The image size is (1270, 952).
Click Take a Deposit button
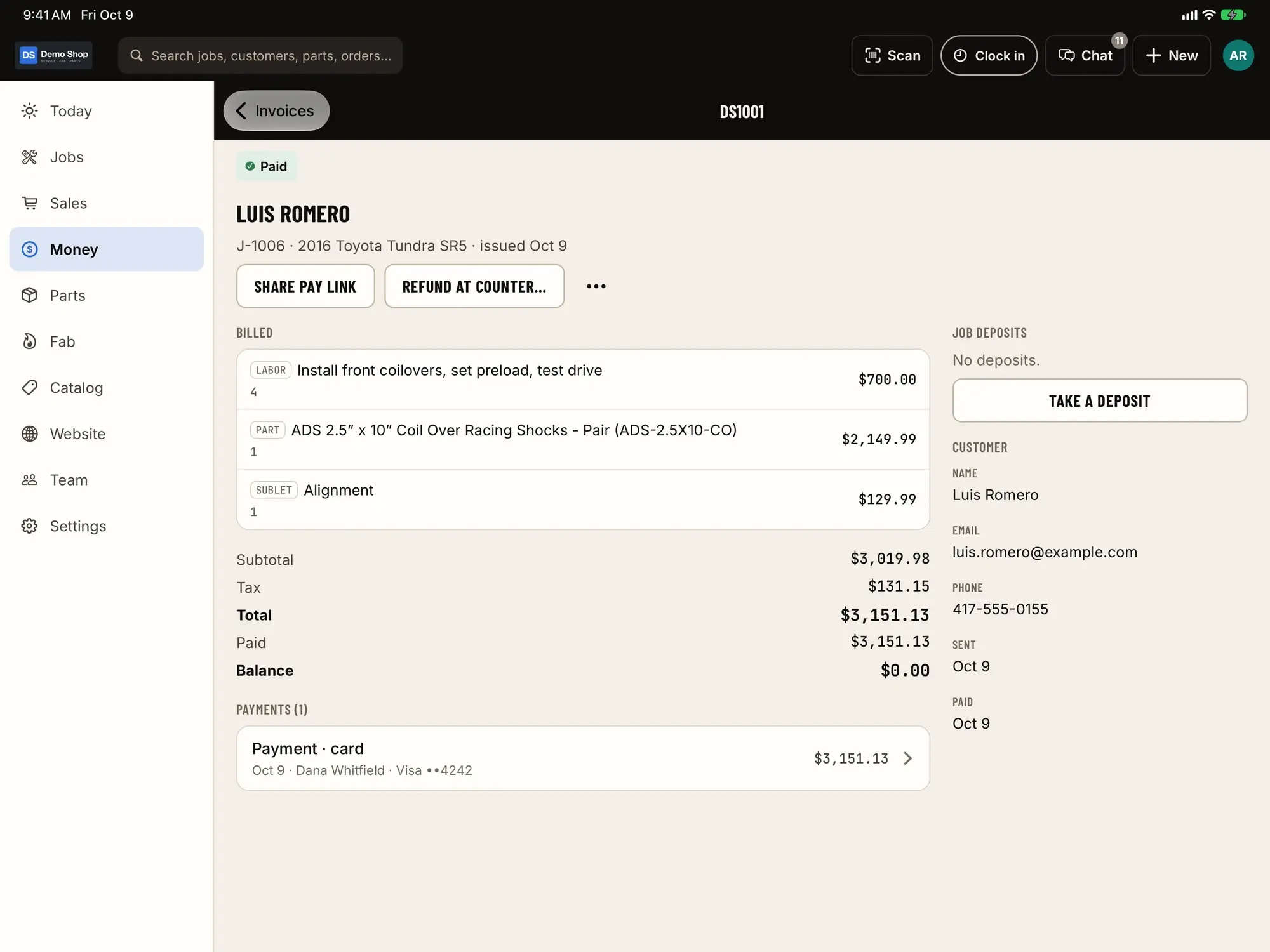pyautogui.click(x=1099, y=400)
